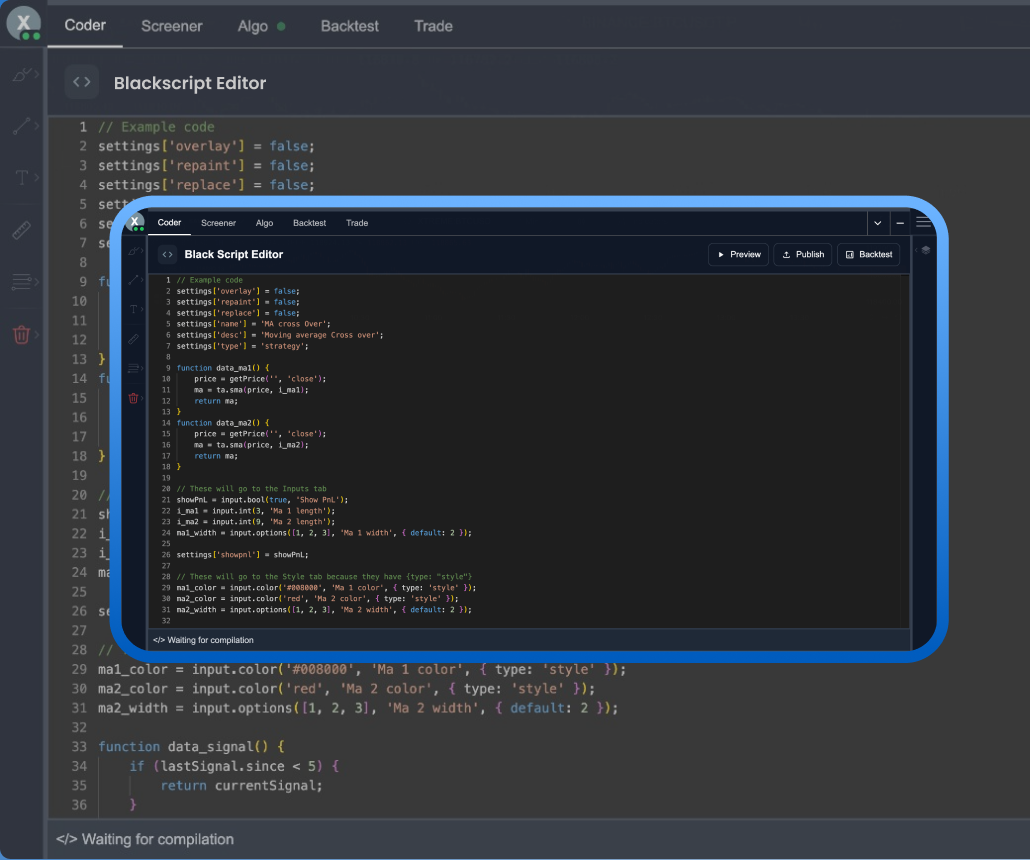1030x860 pixels.
Task: Select the brush drawing tool in the large sidebar
Action: coord(21,74)
